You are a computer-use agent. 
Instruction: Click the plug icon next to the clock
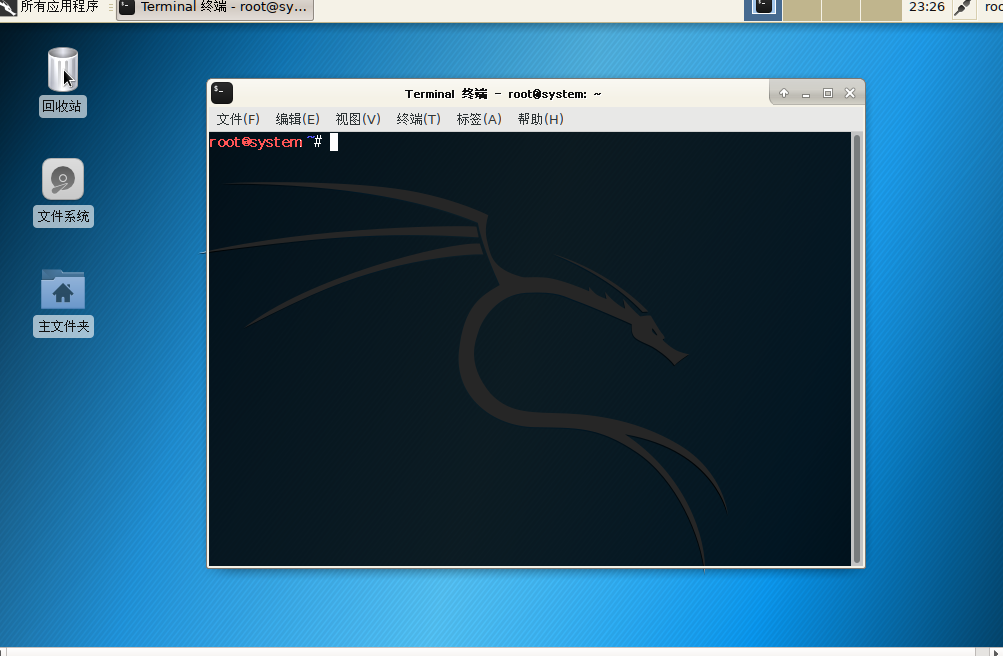[x=963, y=8]
